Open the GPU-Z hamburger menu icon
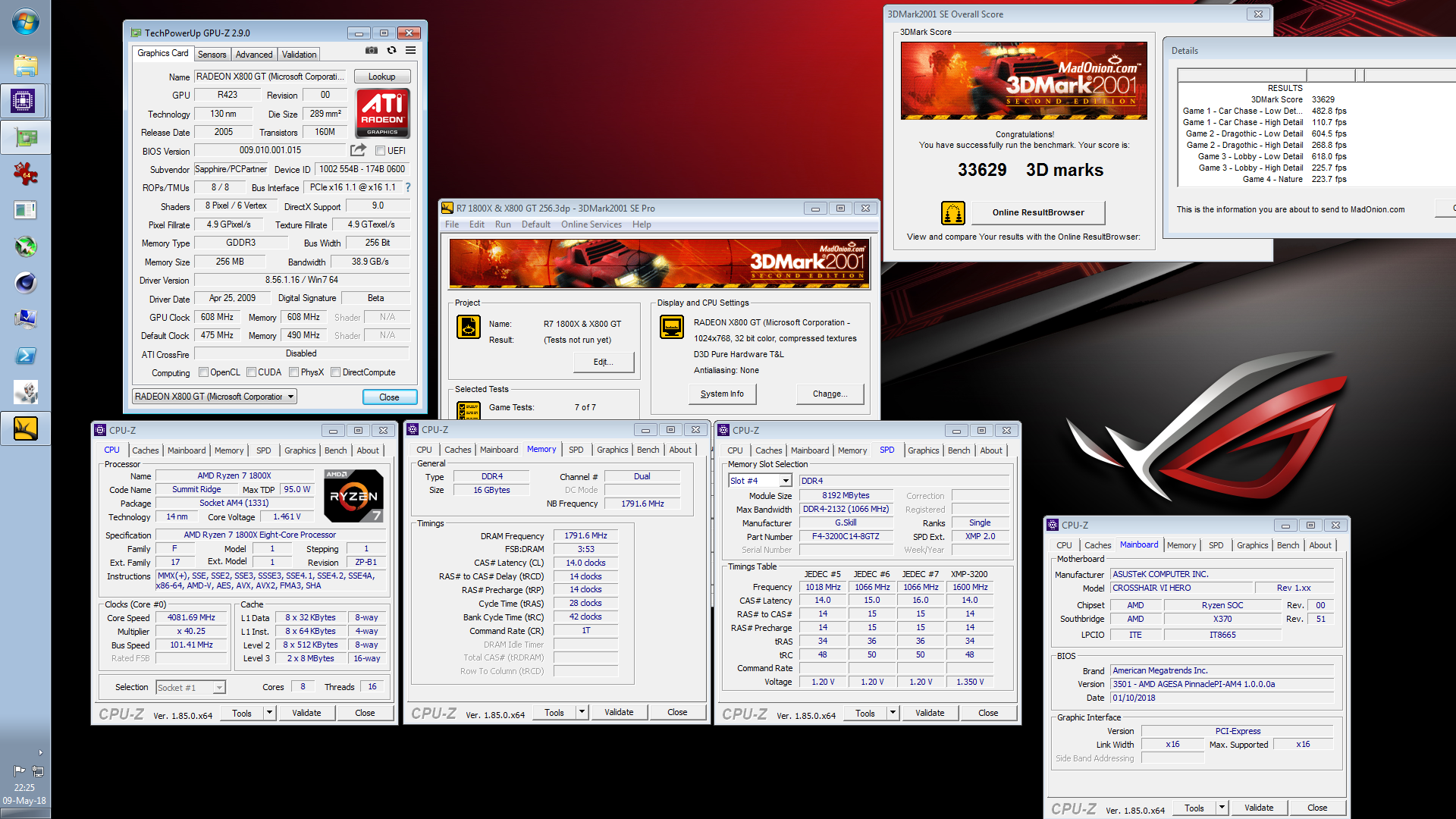The image size is (1456, 819). click(x=410, y=51)
